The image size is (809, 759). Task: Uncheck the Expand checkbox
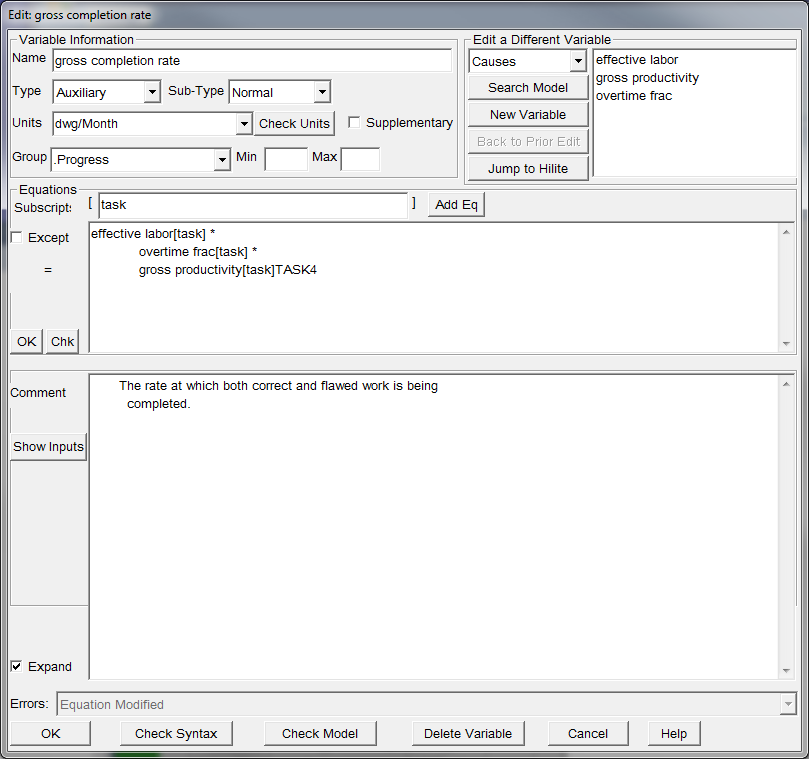[16, 667]
